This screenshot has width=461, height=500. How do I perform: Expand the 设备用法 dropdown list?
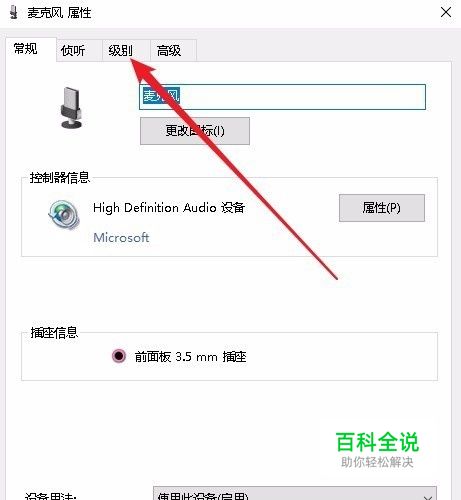click(x=295, y=493)
